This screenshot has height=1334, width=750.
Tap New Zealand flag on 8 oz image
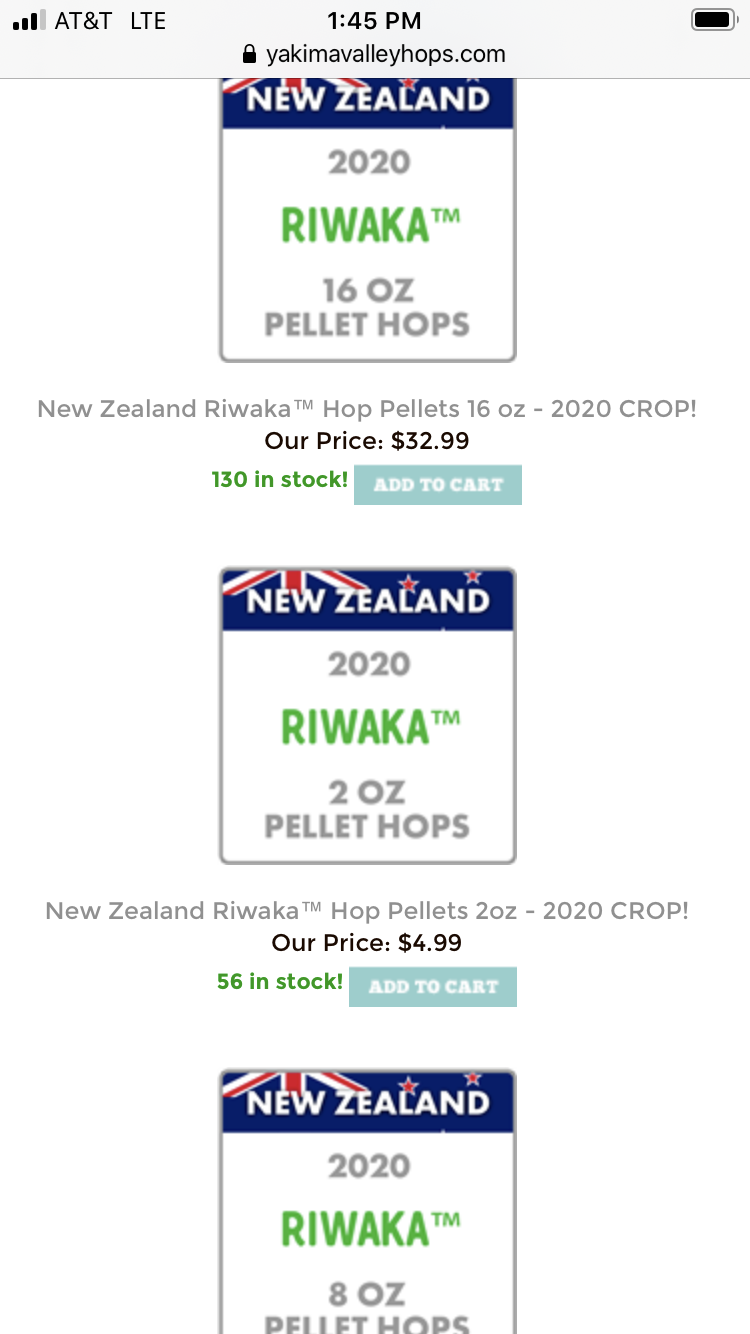click(368, 1101)
